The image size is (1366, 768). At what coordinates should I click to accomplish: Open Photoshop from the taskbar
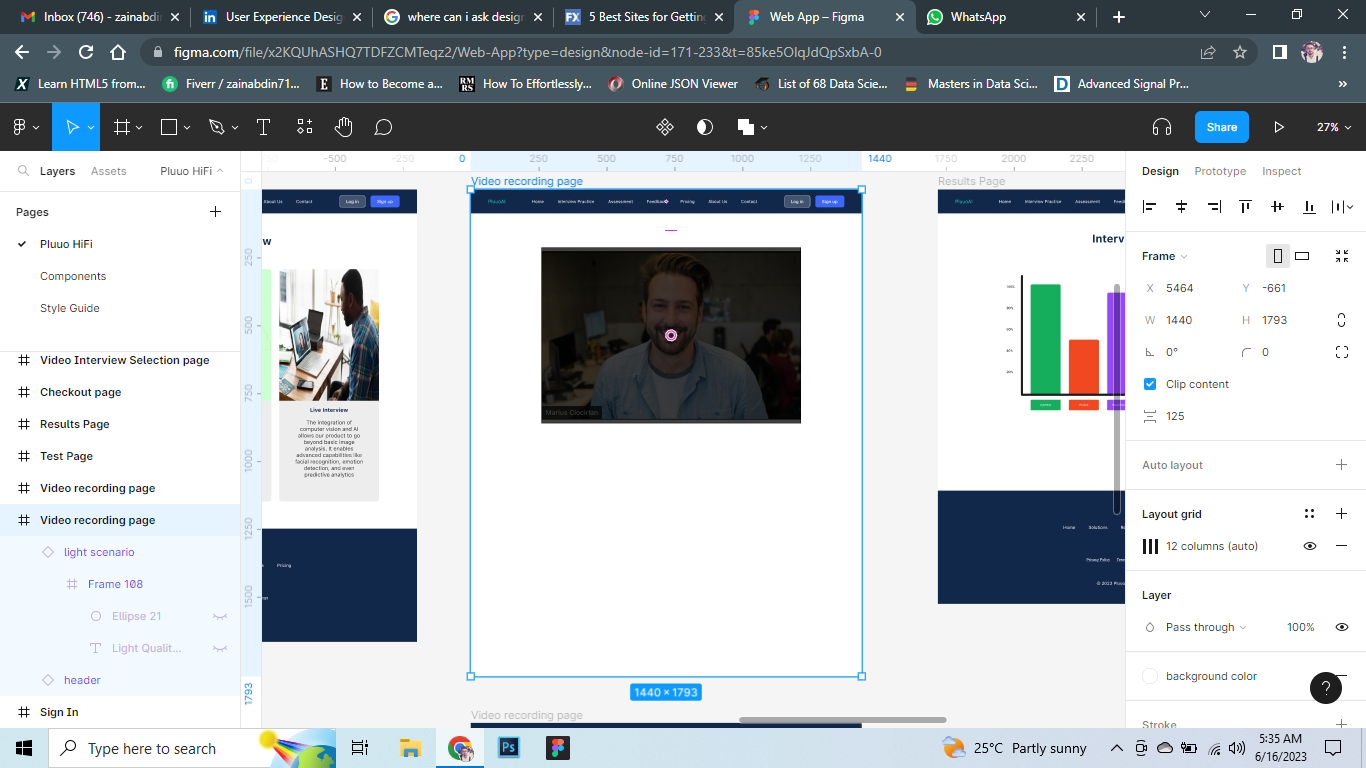tap(508, 748)
